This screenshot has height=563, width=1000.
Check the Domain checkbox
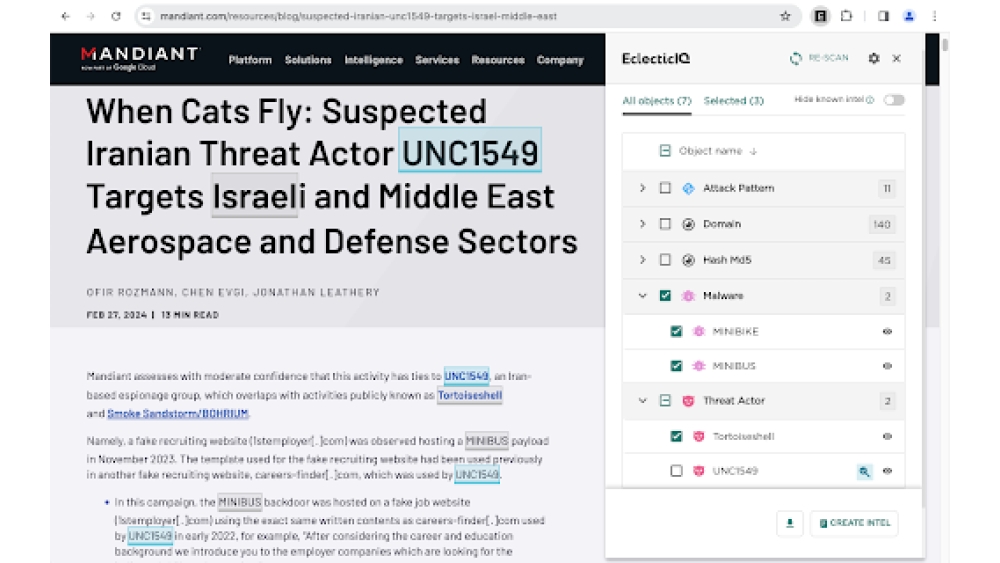(x=665, y=224)
